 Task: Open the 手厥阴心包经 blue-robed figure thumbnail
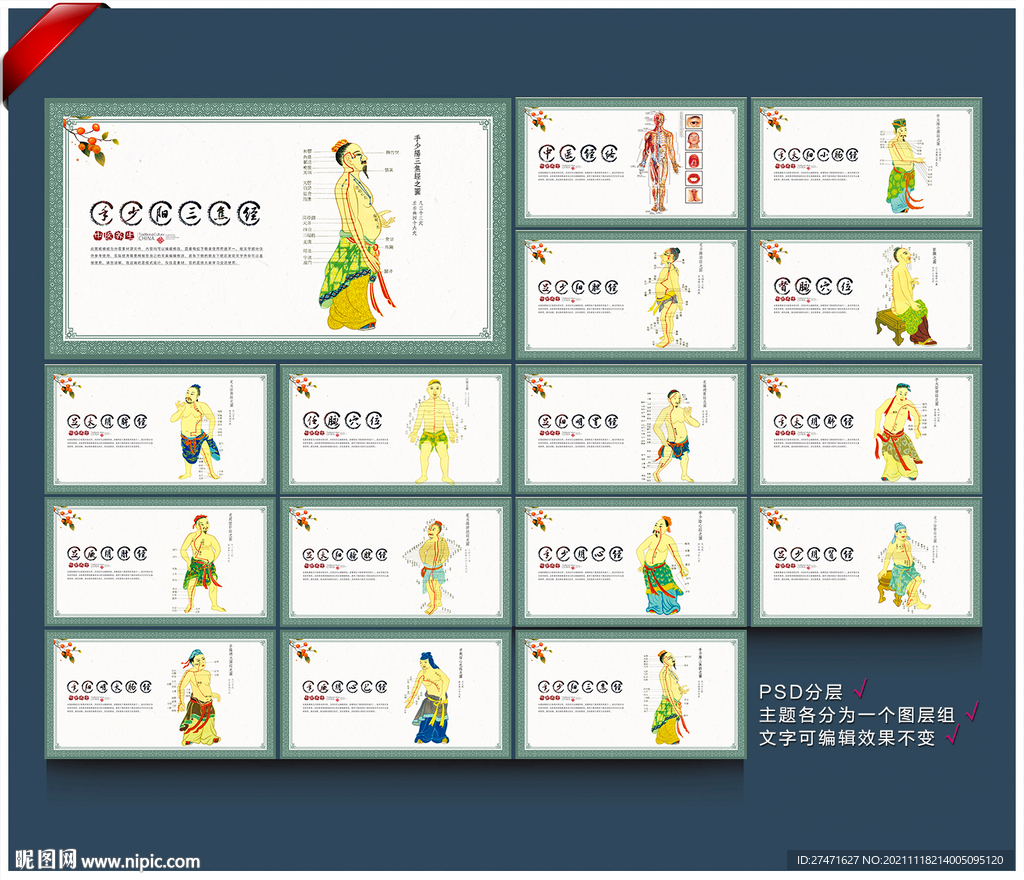pos(396,695)
